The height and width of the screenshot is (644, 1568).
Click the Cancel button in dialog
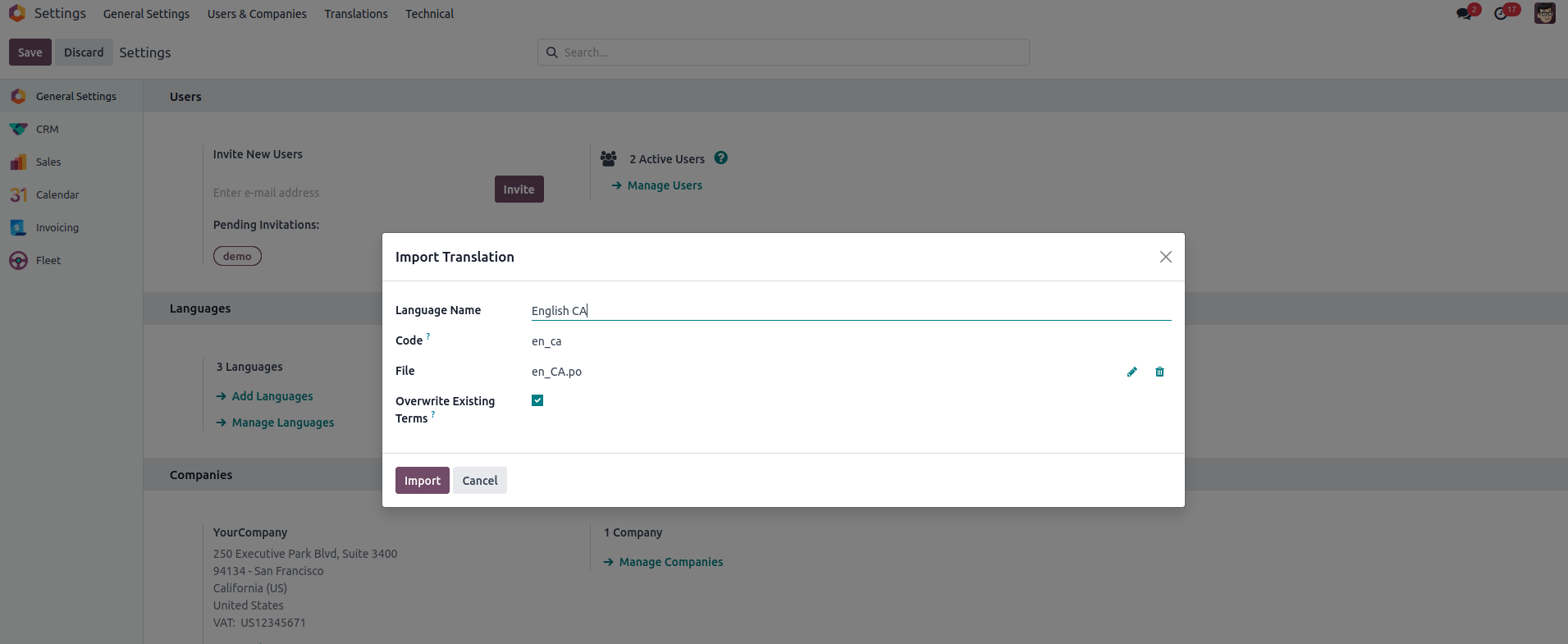tap(480, 481)
